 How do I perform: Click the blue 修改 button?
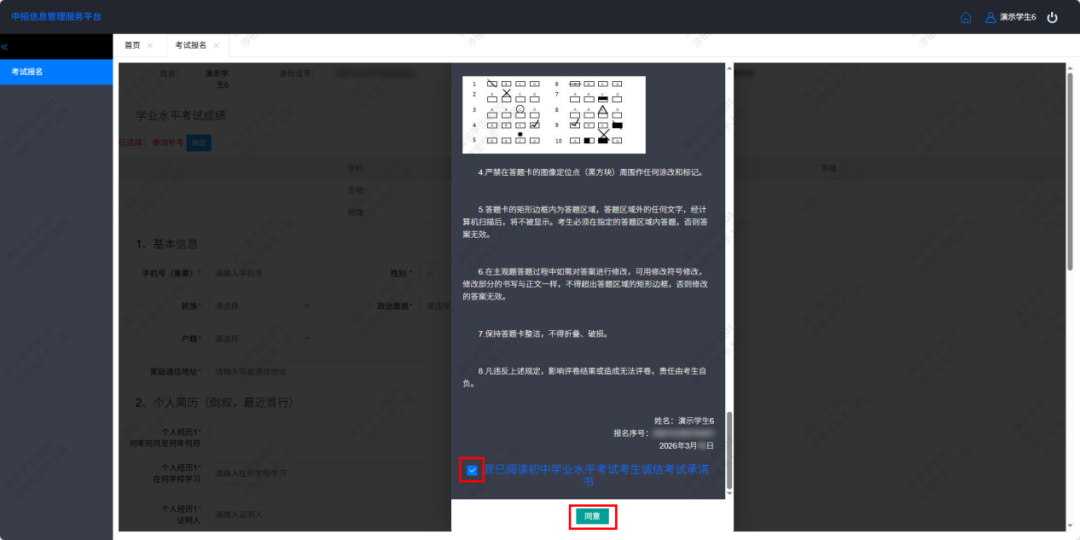click(199, 143)
